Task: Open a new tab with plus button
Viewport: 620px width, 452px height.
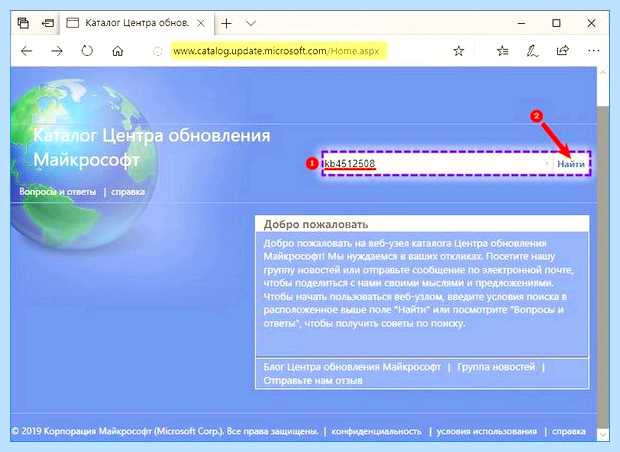Action: 227,23
